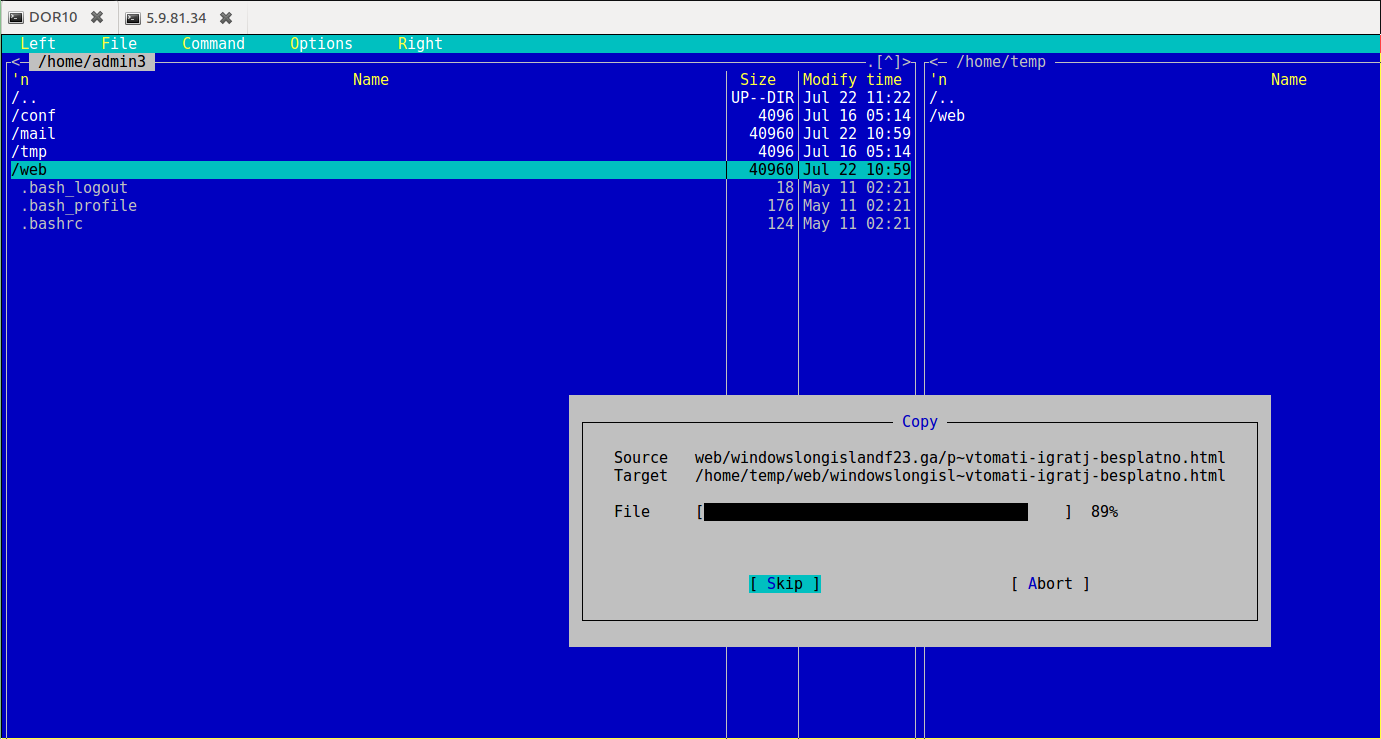
Task: Click the file copy progress bar
Action: point(884,512)
